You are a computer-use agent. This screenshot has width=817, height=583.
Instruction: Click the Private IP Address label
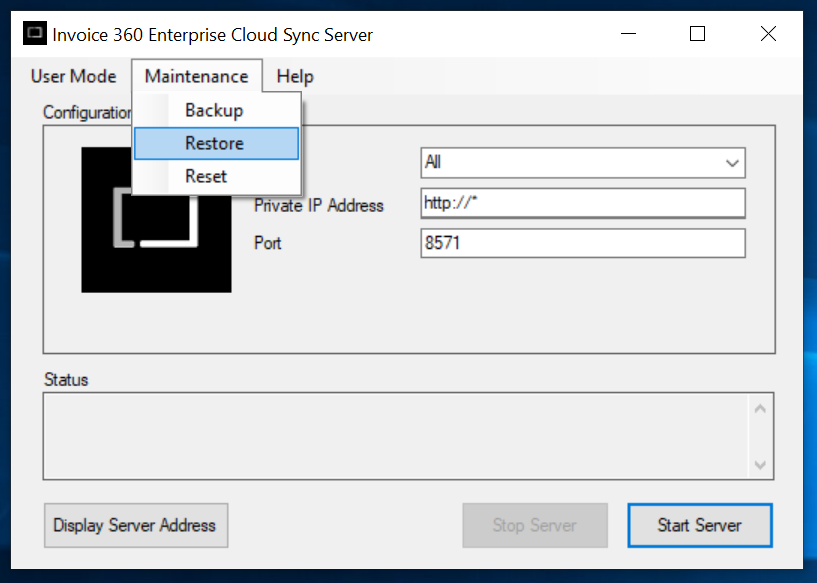click(318, 205)
